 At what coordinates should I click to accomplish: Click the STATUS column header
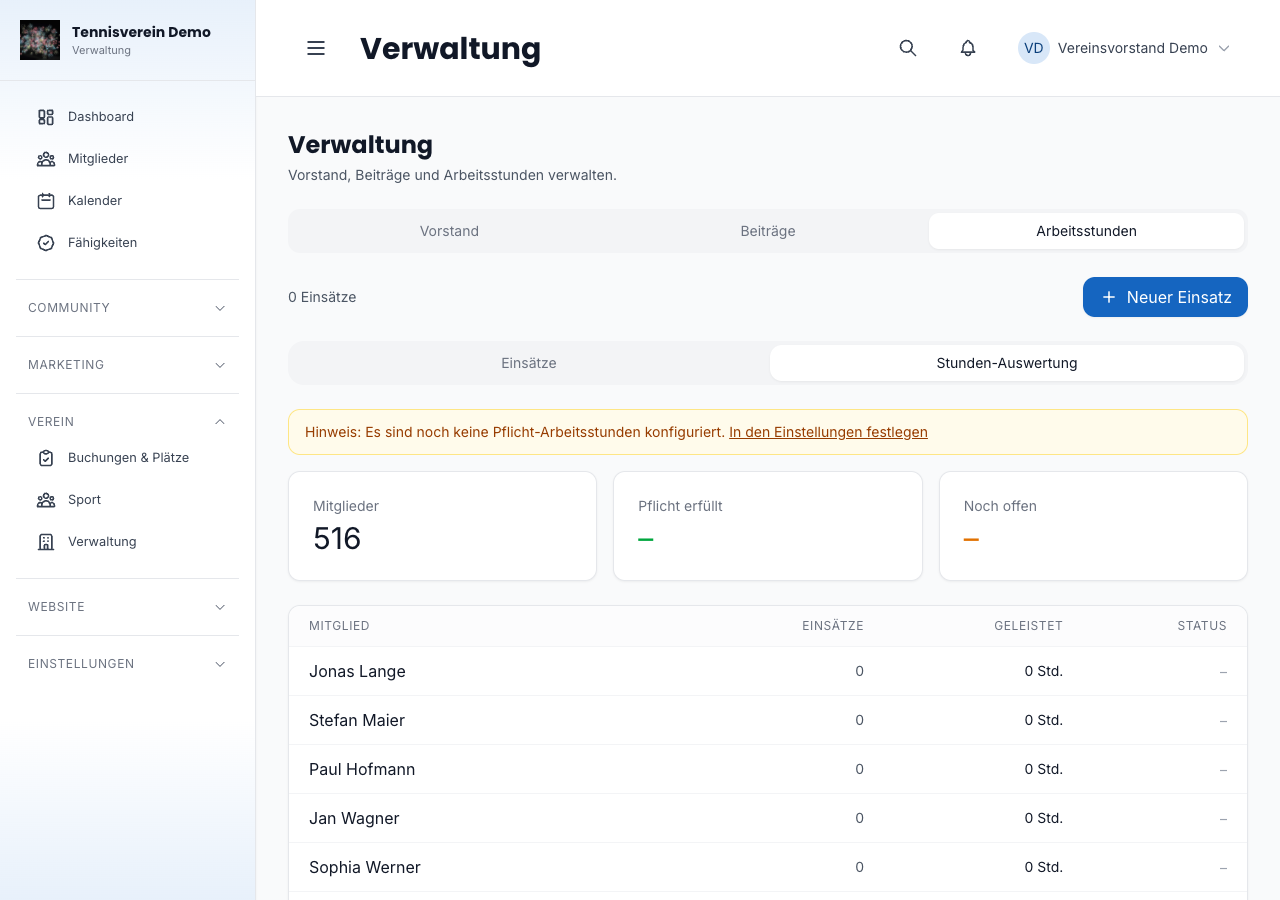pos(1202,626)
